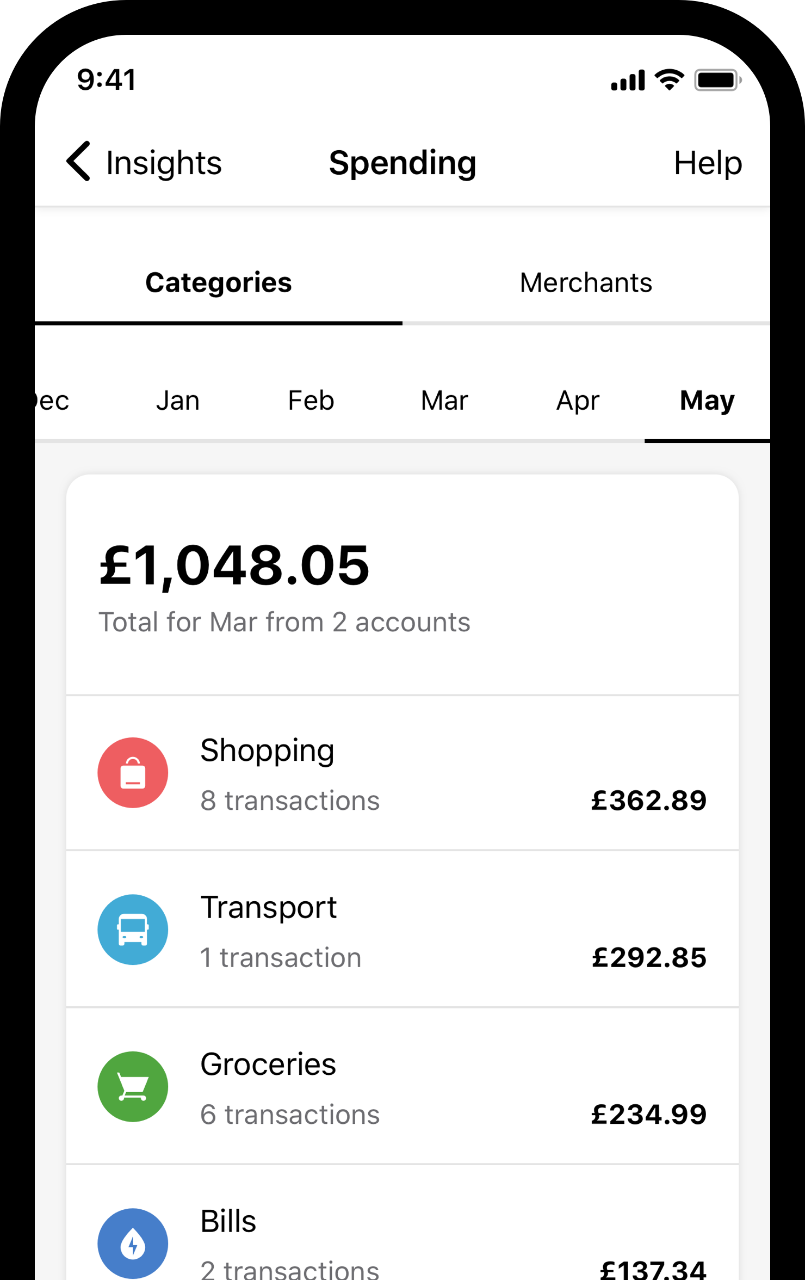Switch to the Merchants tab

click(586, 283)
